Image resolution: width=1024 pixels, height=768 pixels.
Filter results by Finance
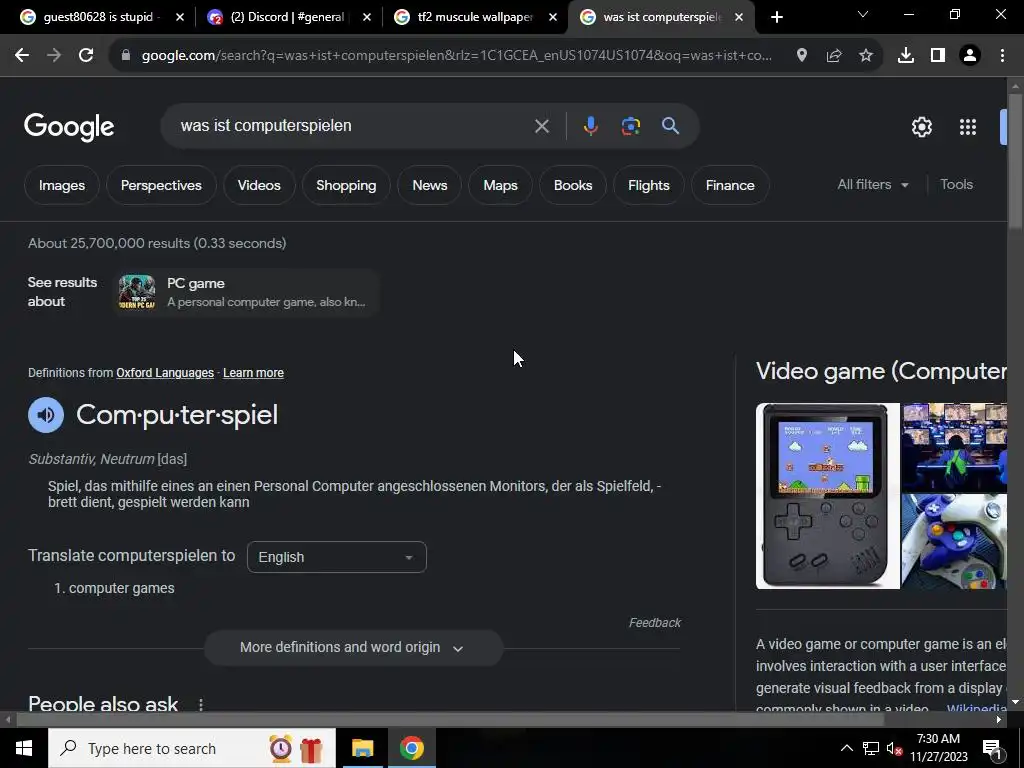[x=730, y=185]
